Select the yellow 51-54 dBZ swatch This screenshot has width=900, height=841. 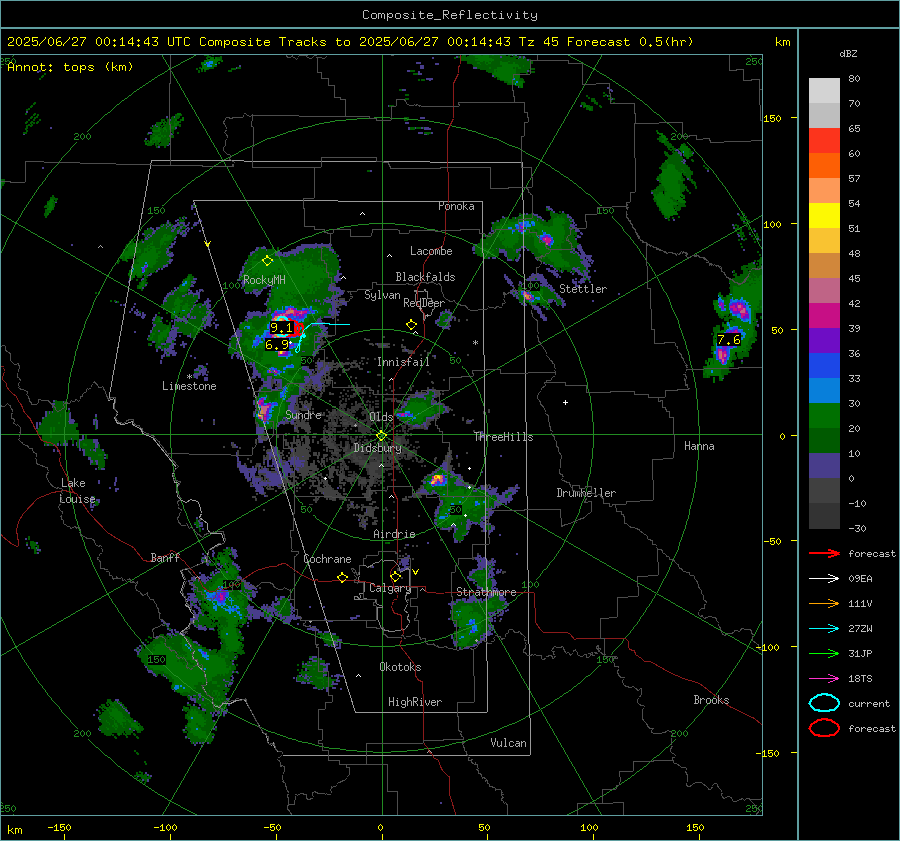pos(824,216)
